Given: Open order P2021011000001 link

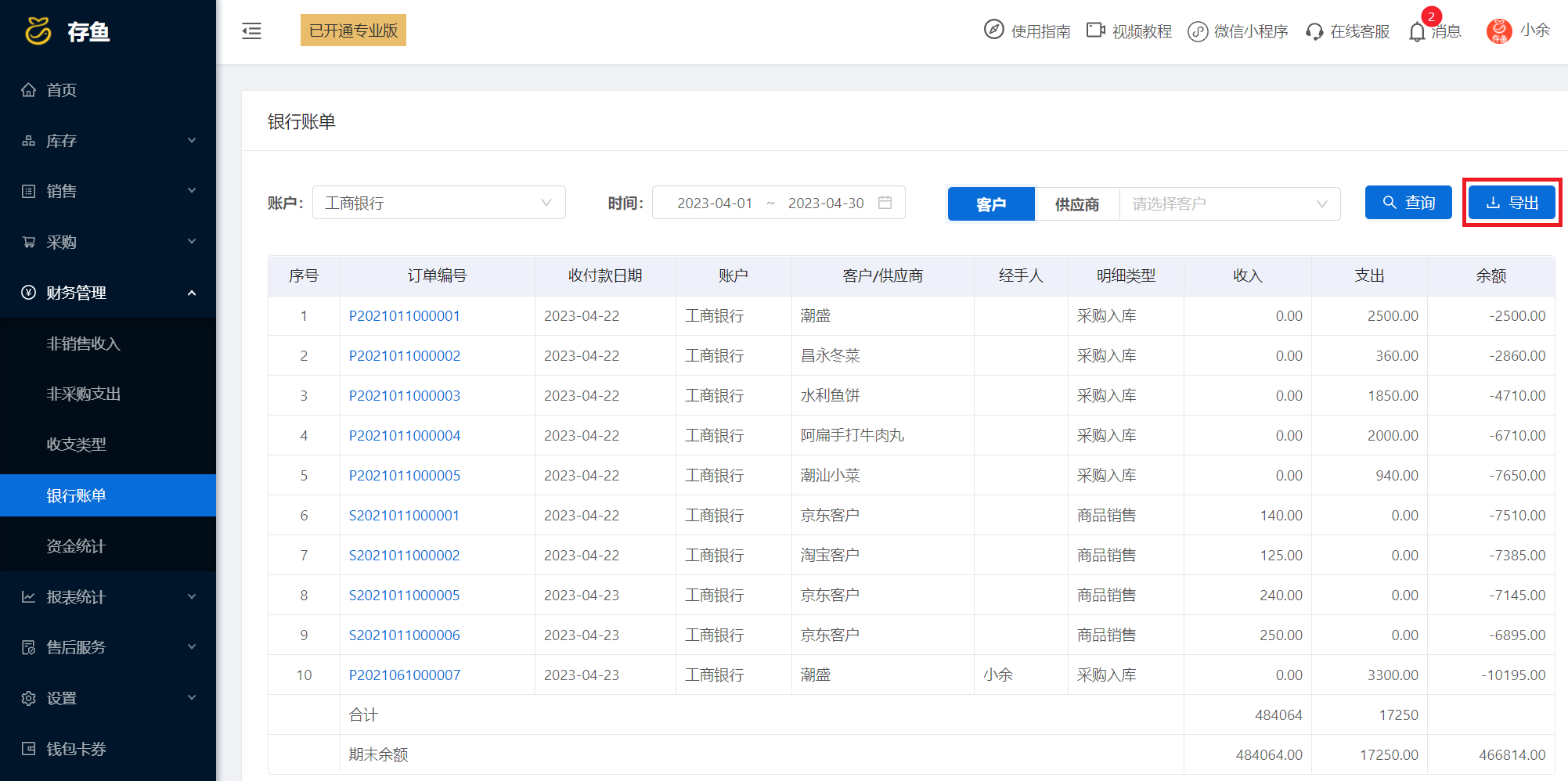Looking at the screenshot, I should (x=404, y=316).
